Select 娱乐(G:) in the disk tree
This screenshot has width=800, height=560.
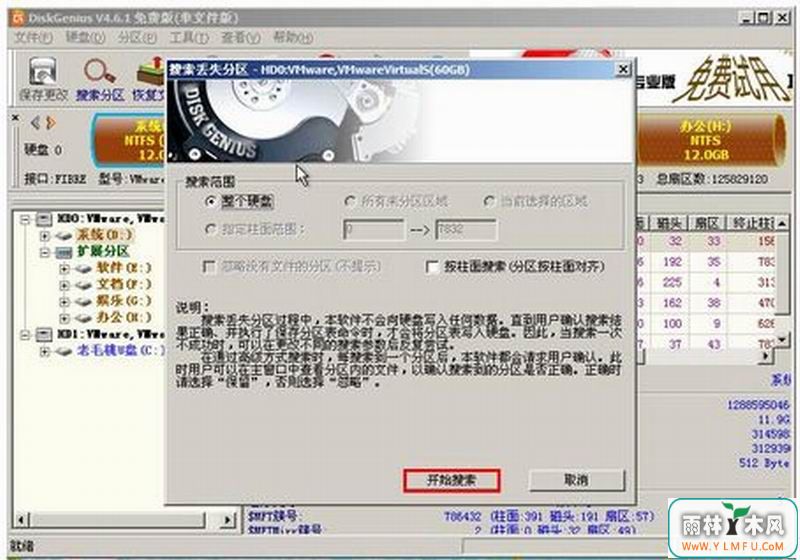pyautogui.click(x=124, y=301)
